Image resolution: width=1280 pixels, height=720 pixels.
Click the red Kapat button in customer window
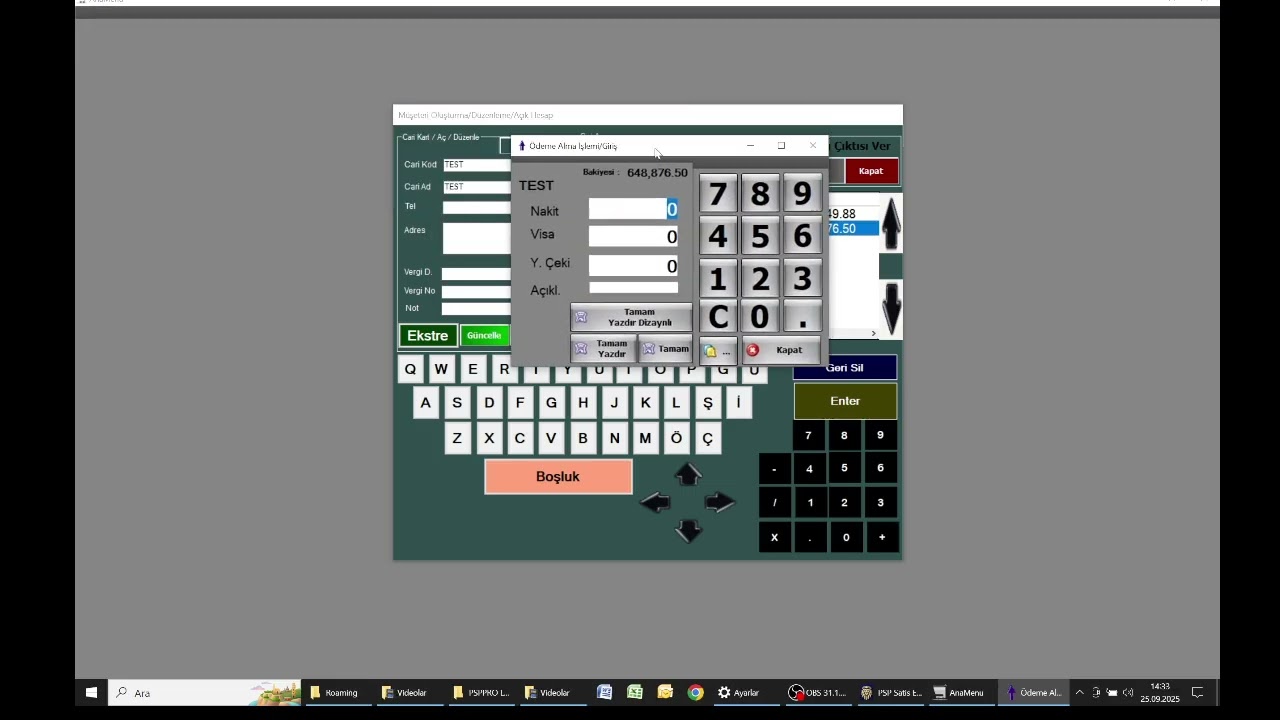click(x=871, y=171)
